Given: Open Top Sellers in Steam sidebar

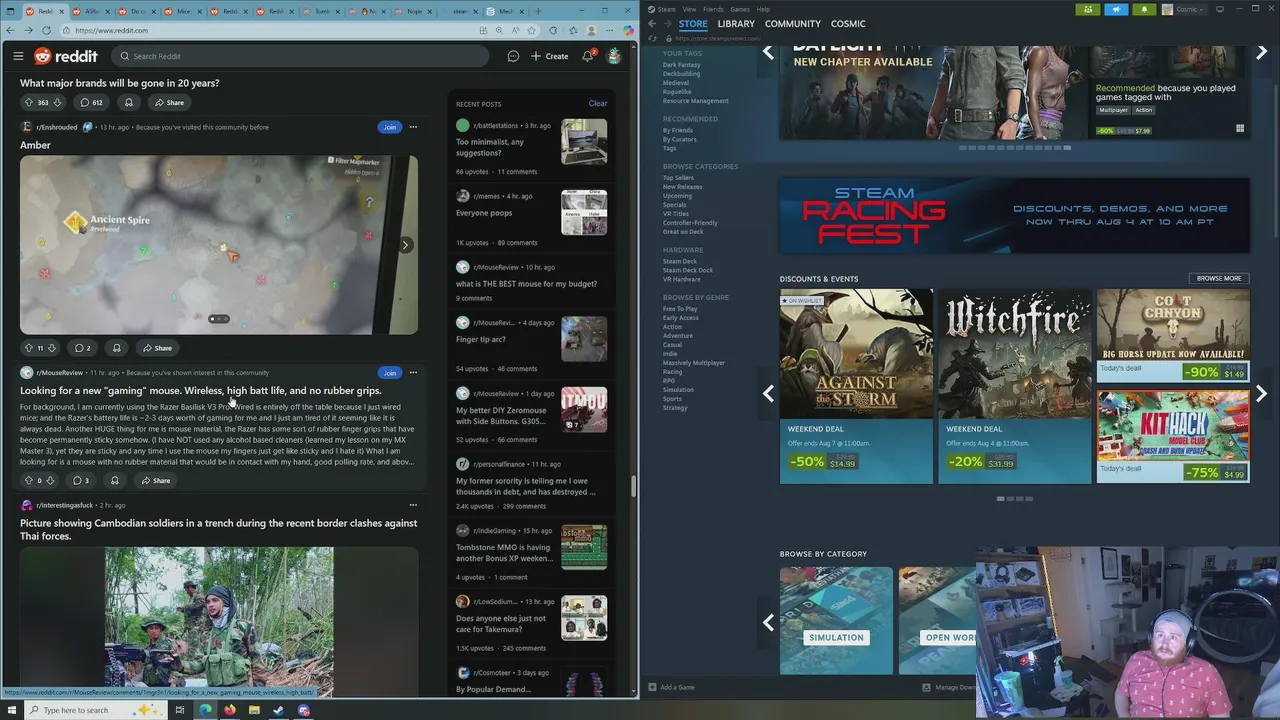Looking at the screenshot, I should click(x=678, y=178).
